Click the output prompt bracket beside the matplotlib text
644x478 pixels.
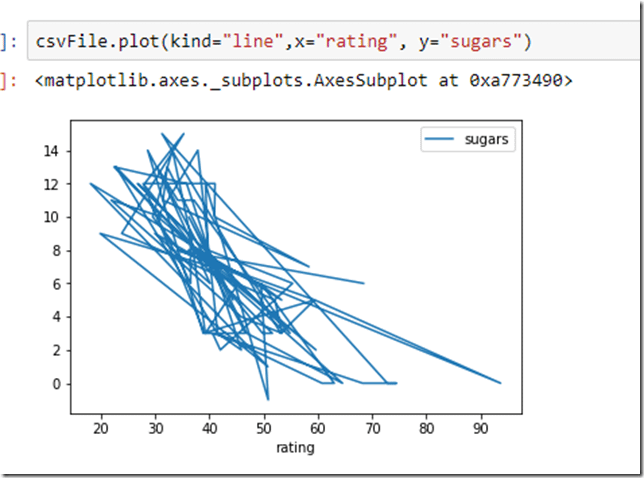click(x=8, y=79)
